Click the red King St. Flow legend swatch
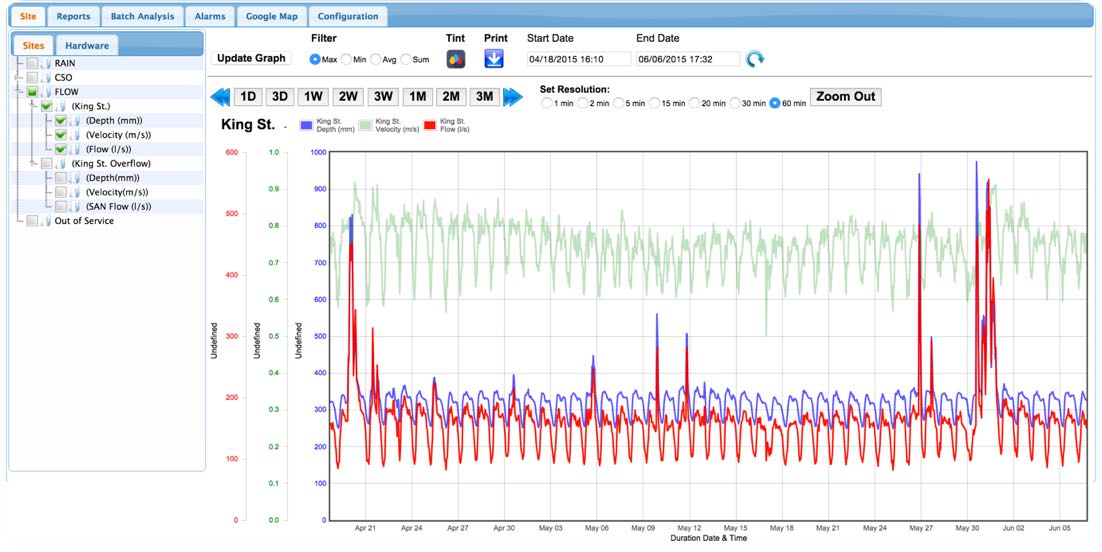 pyautogui.click(x=429, y=125)
